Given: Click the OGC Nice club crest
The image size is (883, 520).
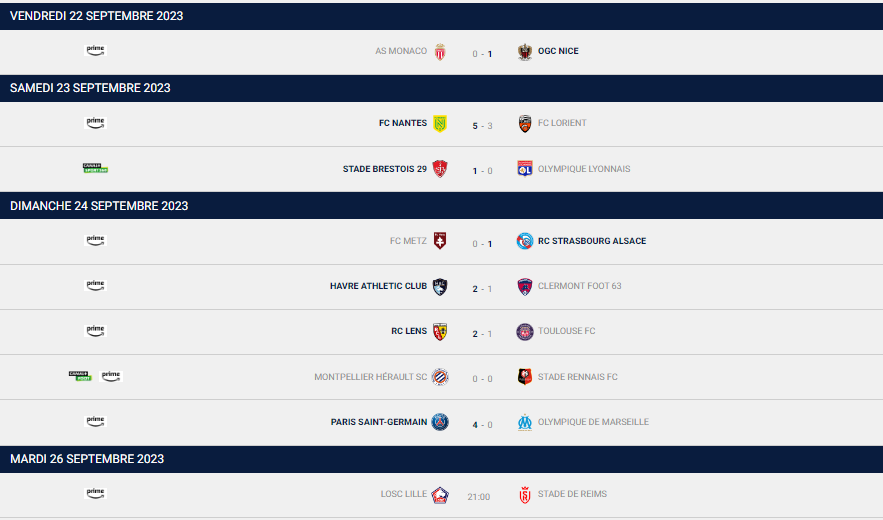Looking at the screenshot, I should pos(525,52).
